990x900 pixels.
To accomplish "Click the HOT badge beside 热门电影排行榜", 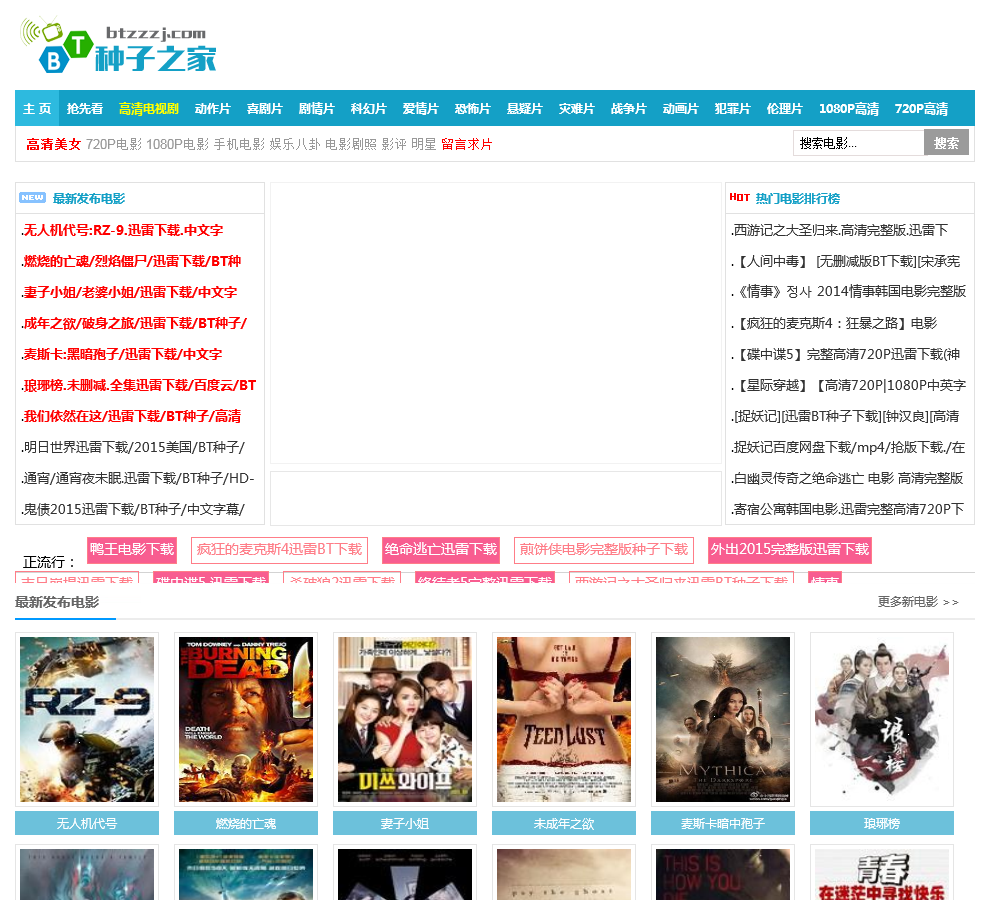I will click(x=739, y=198).
